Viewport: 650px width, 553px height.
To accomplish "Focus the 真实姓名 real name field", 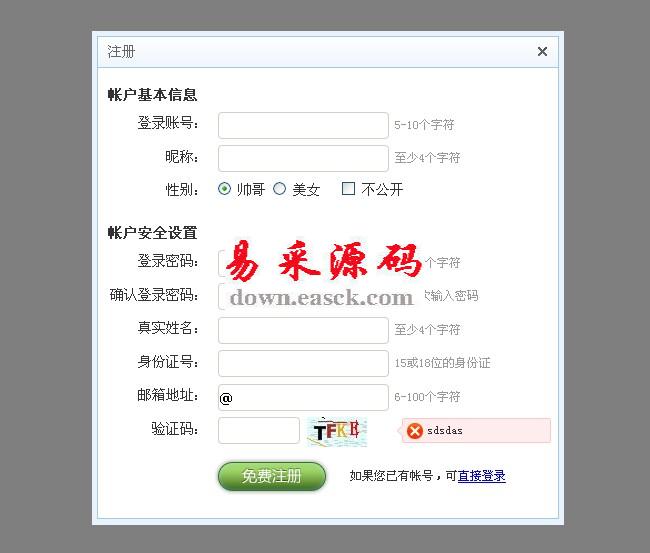I will (x=303, y=330).
